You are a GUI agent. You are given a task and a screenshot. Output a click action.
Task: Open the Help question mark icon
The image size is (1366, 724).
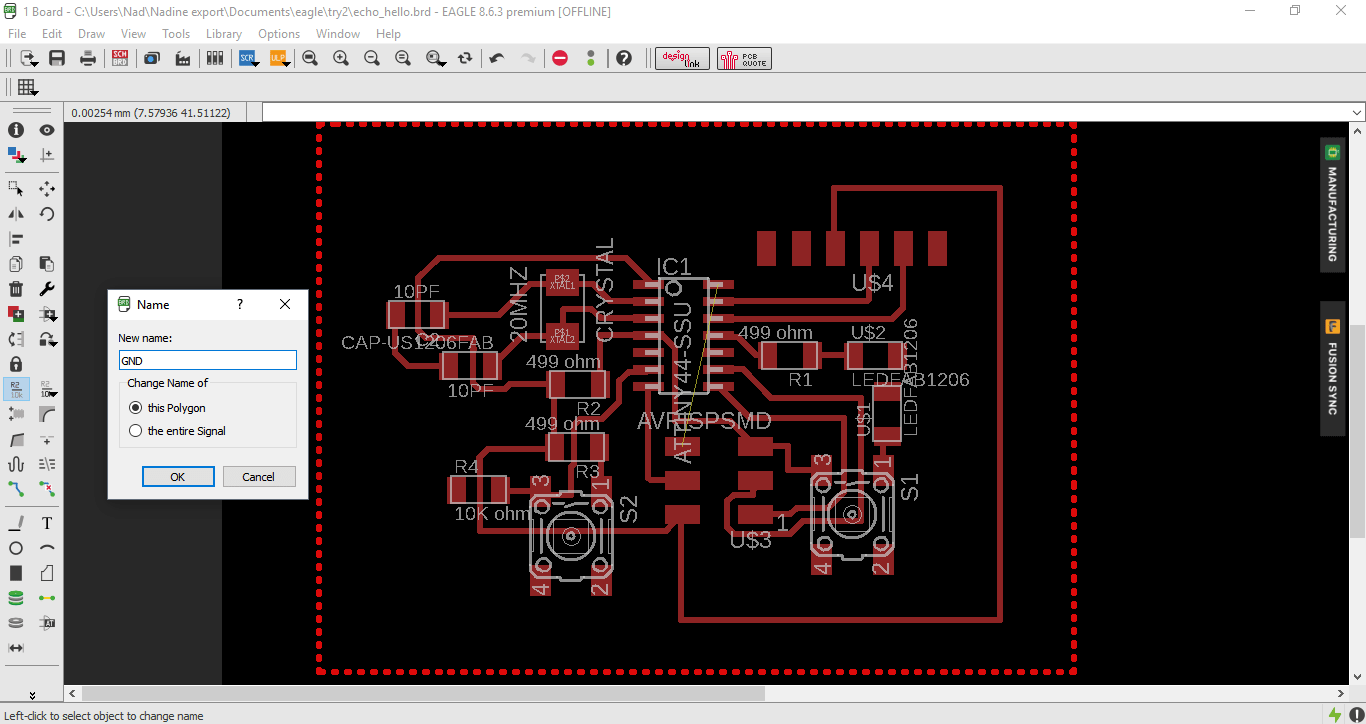[624, 58]
